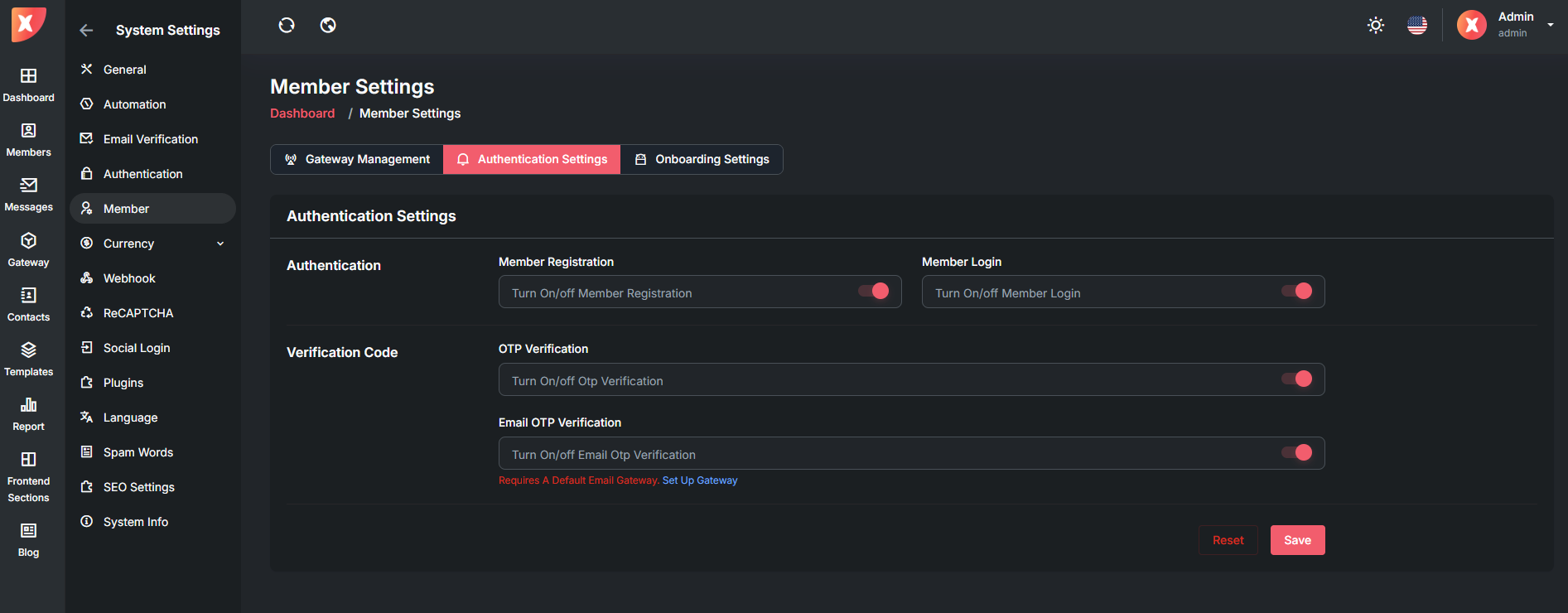Open the Admin profile dropdown arrow

(x=1551, y=25)
